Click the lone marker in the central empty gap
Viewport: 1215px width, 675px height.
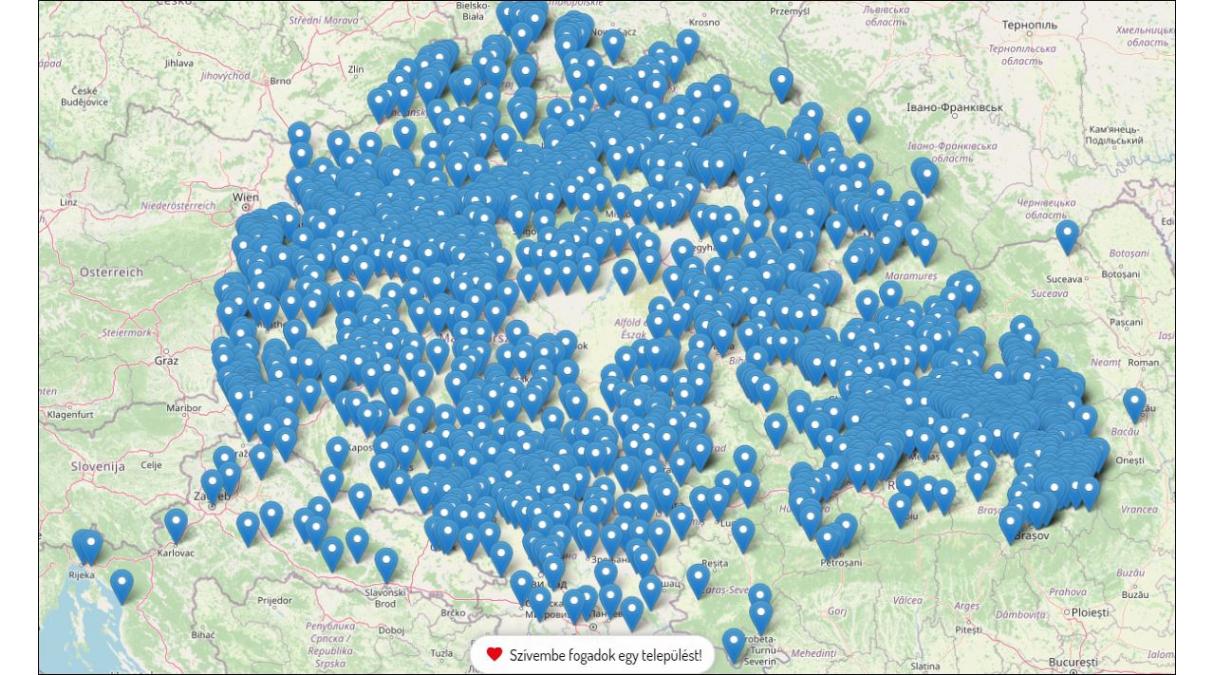point(625,274)
